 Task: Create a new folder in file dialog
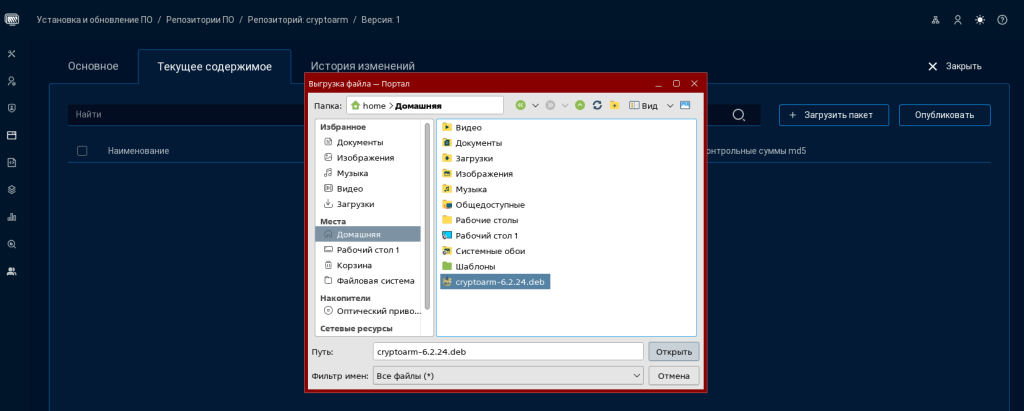click(614, 105)
